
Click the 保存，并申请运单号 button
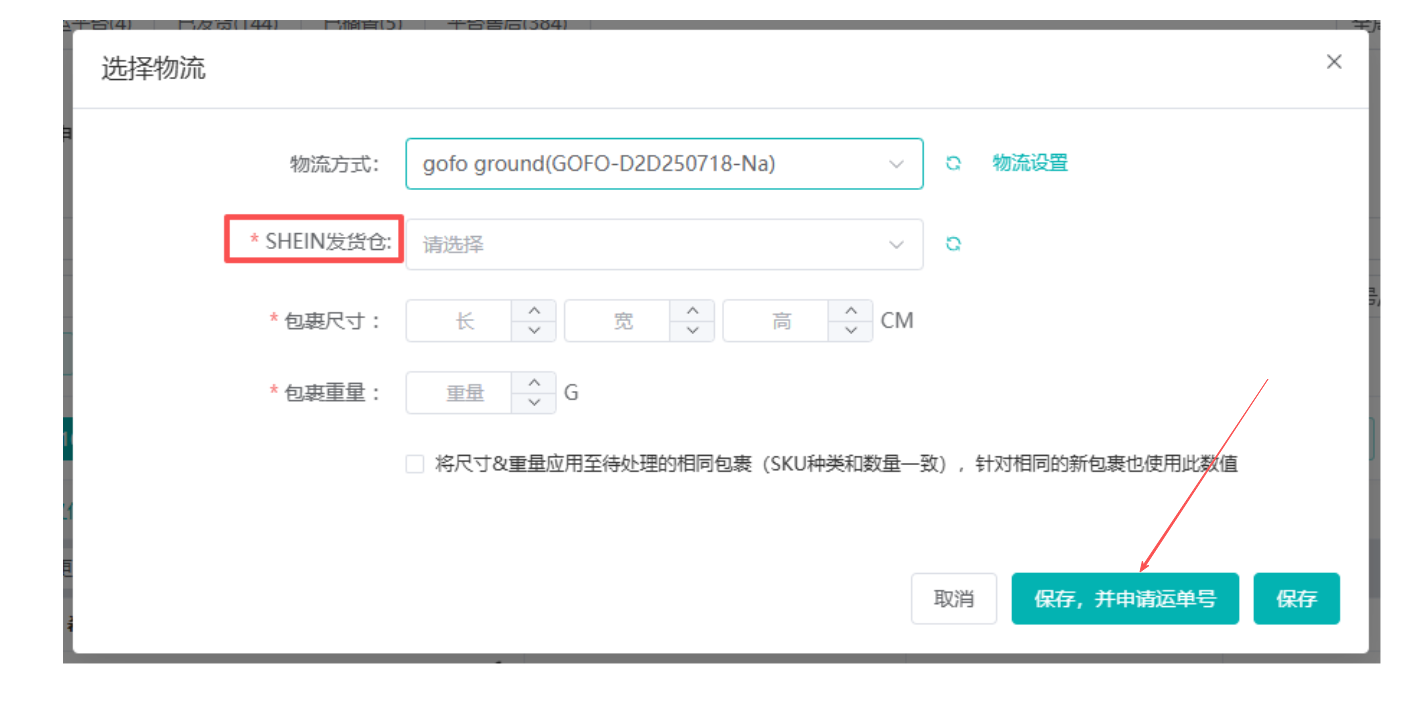click(x=1125, y=597)
